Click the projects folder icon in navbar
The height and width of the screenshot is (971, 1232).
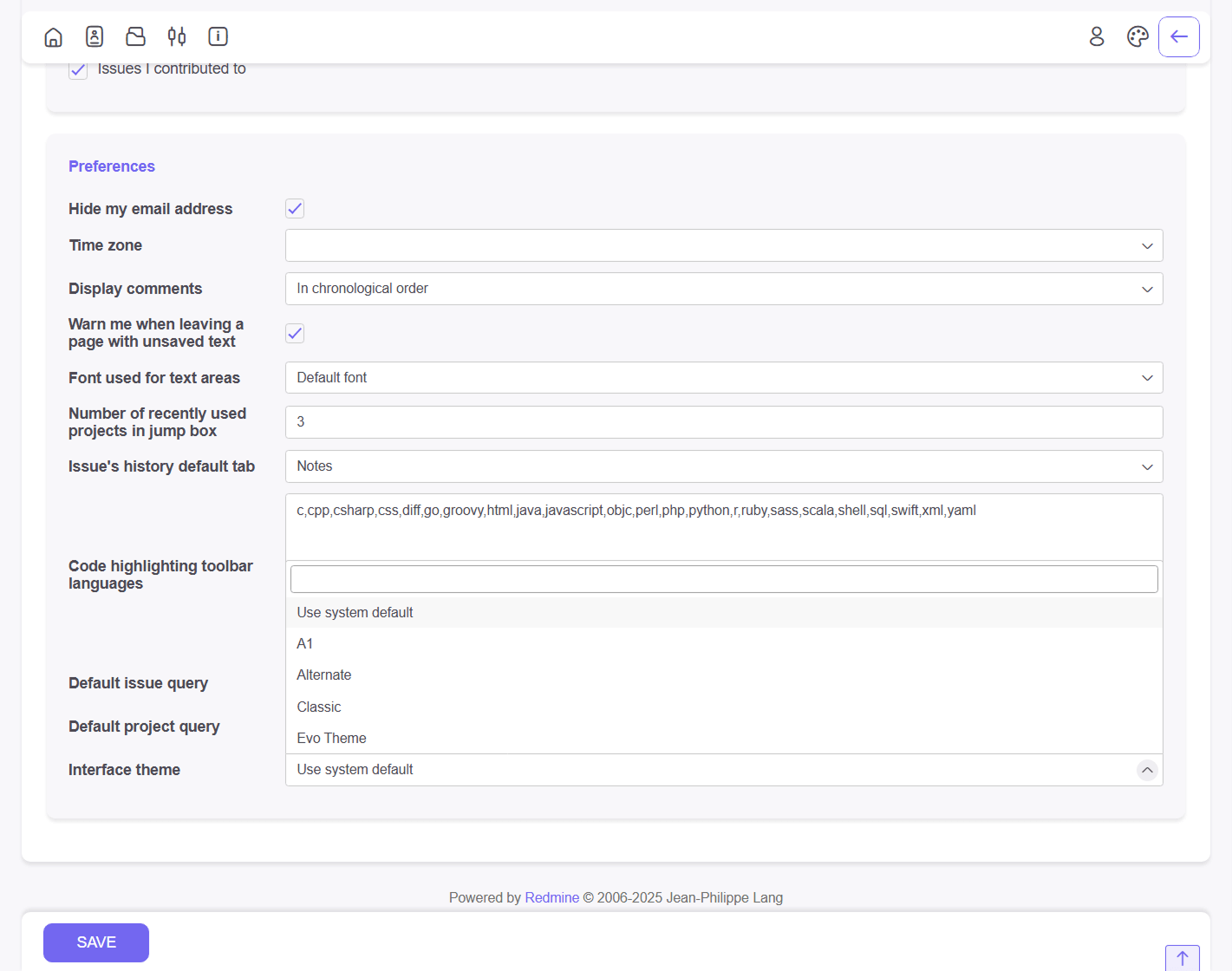point(135,36)
